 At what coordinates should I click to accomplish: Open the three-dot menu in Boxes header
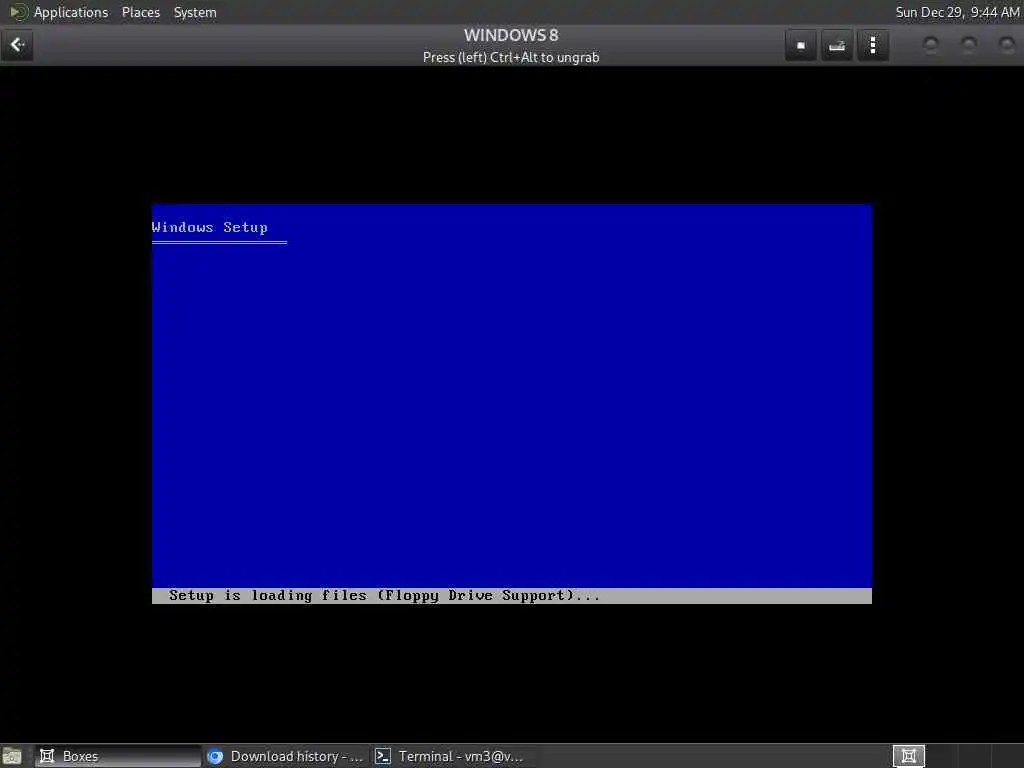tap(873, 46)
